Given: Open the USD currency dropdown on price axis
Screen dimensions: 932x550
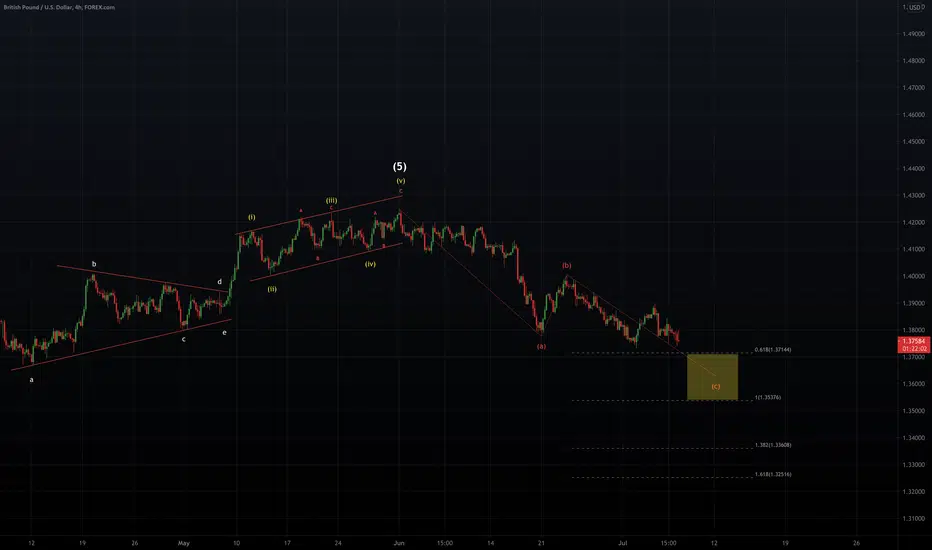Looking at the screenshot, I should (x=917, y=7).
